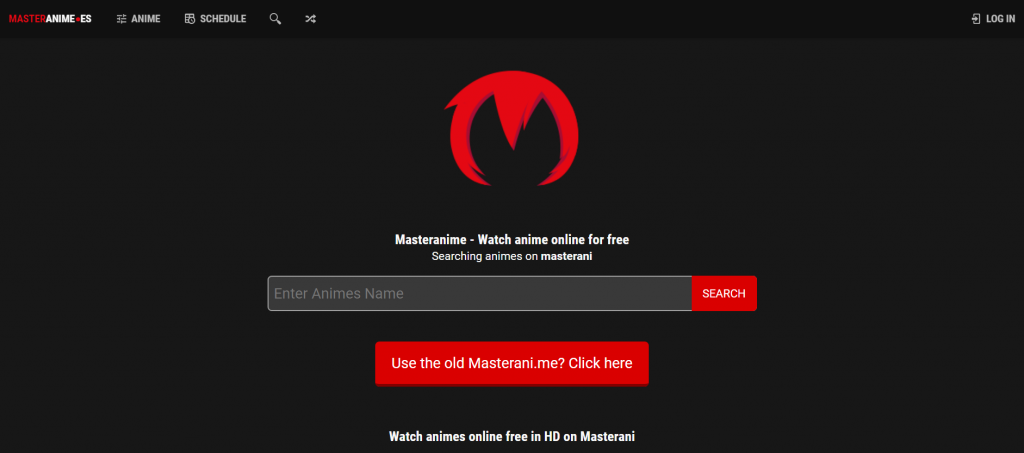
Task: Click the MasterAnime.es site logo
Action: [x=50, y=19]
